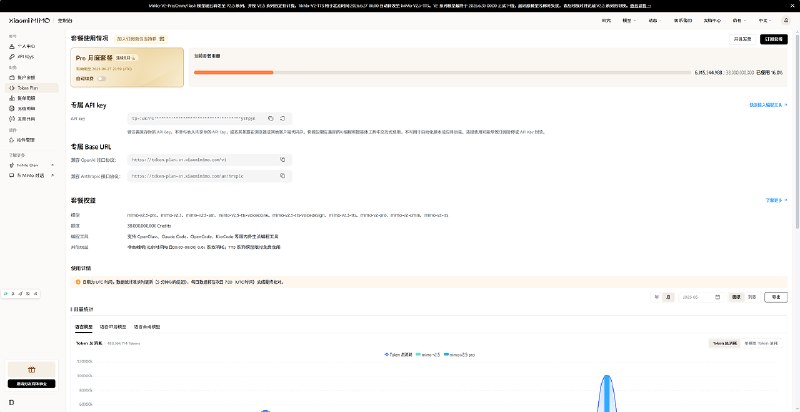Open the fourth top navigation item
Viewport: 800px width, 412px height.
(683, 20)
